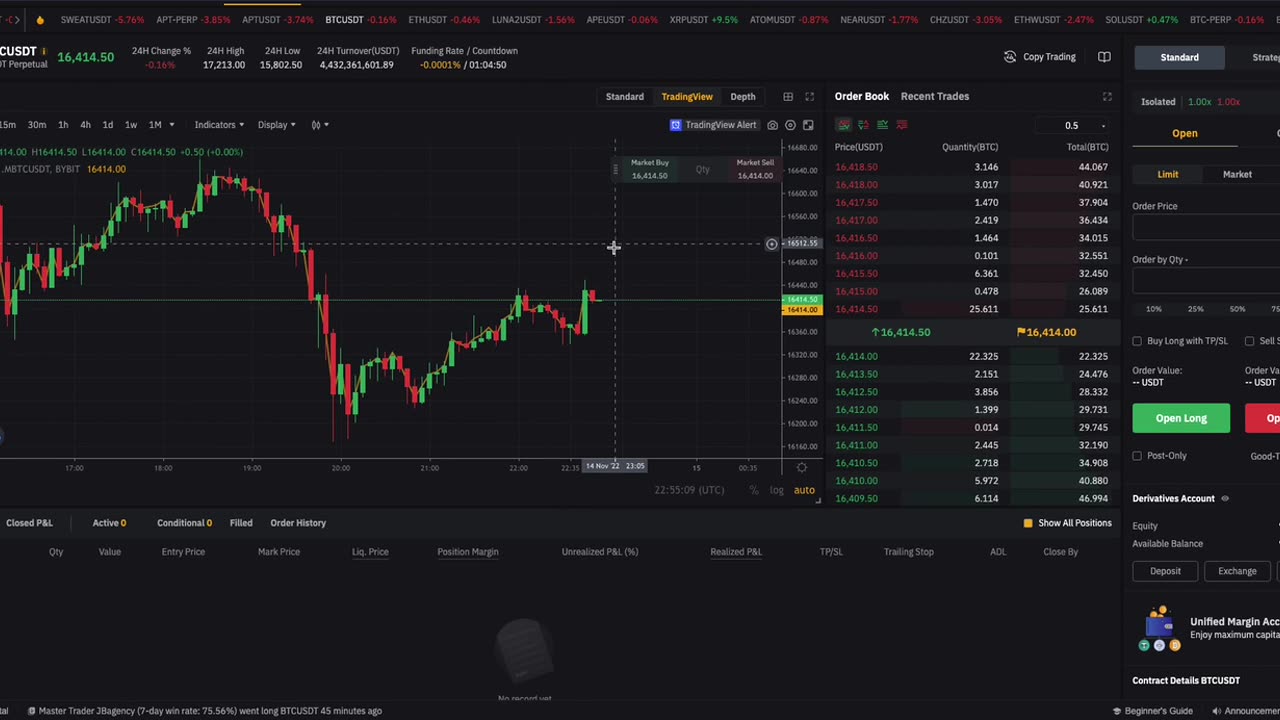This screenshot has width=1280, height=720.
Task: Set quantity slider to 50%
Action: pos(1237,309)
